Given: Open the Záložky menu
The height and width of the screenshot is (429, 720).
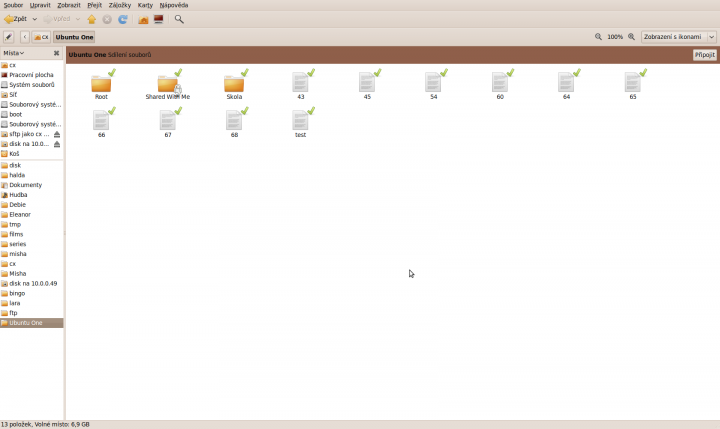Looking at the screenshot, I should point(120,5).
